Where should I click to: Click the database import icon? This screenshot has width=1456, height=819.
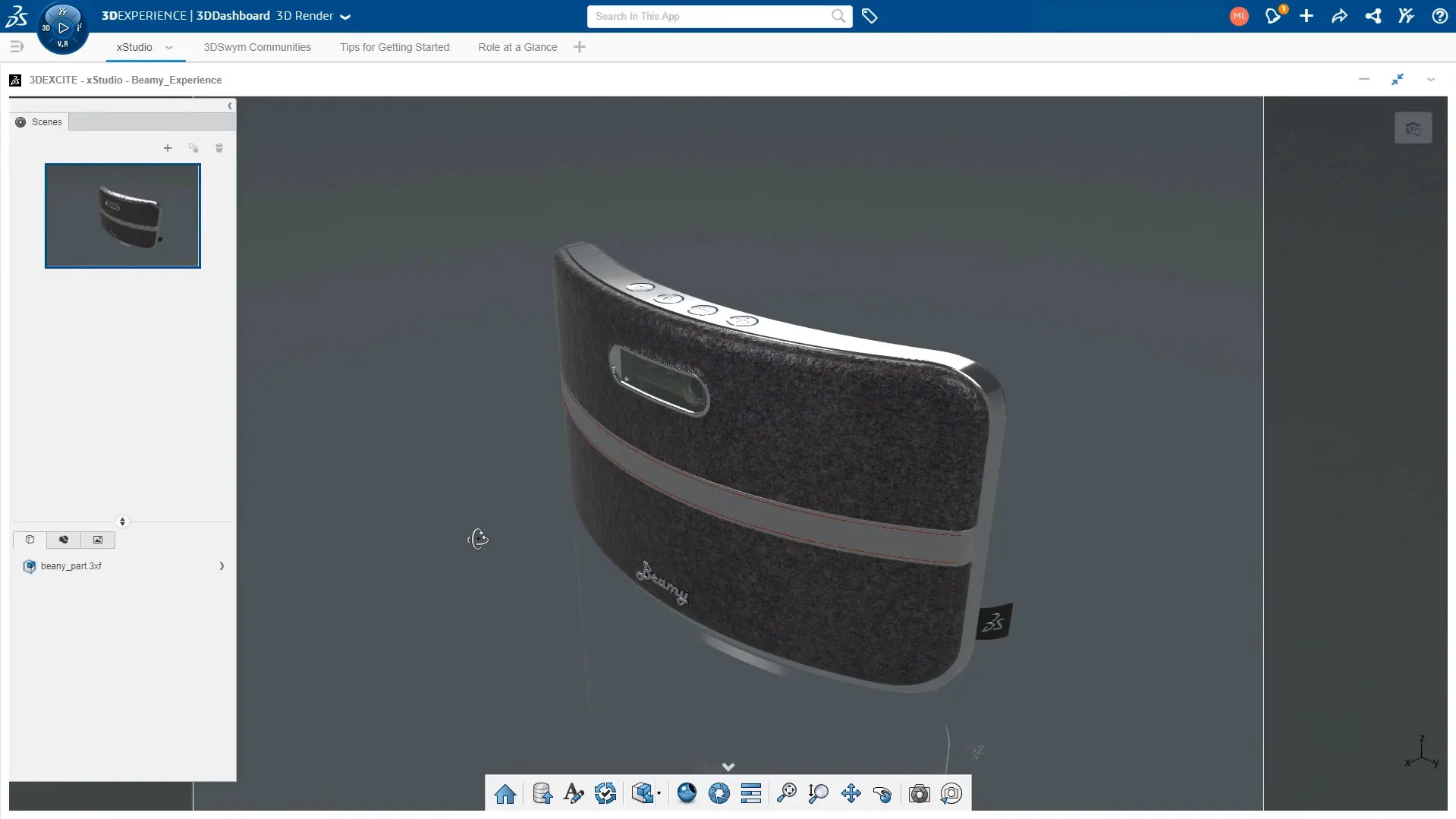[542, 794]
